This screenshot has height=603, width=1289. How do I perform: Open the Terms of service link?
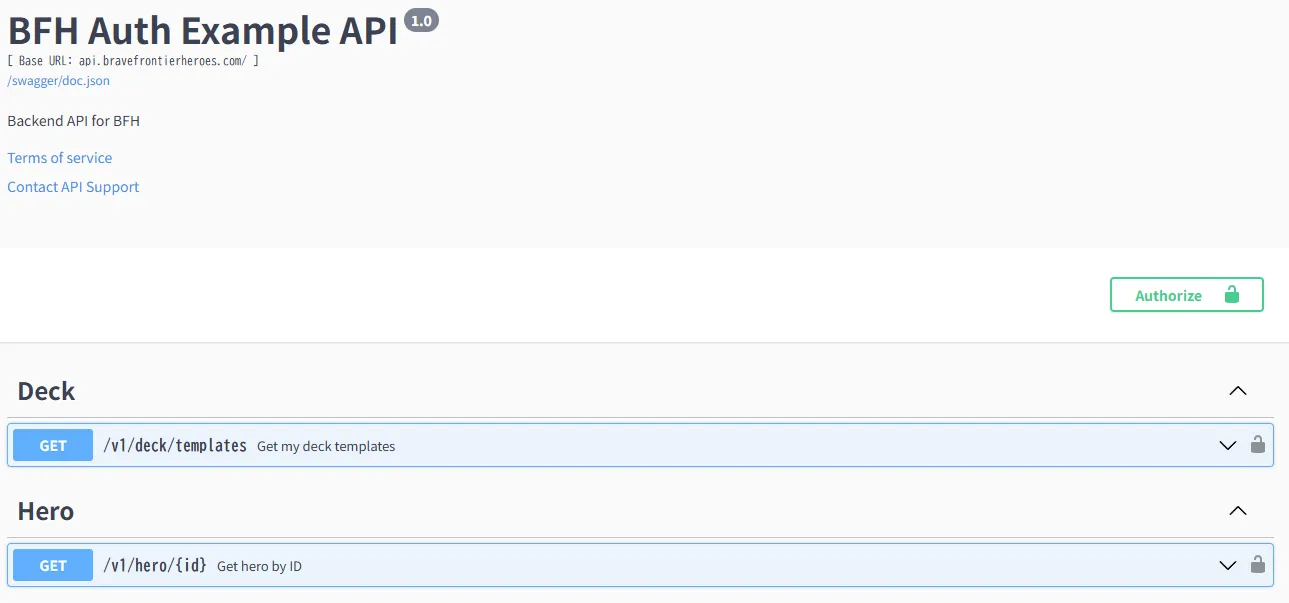coord(60,158)
